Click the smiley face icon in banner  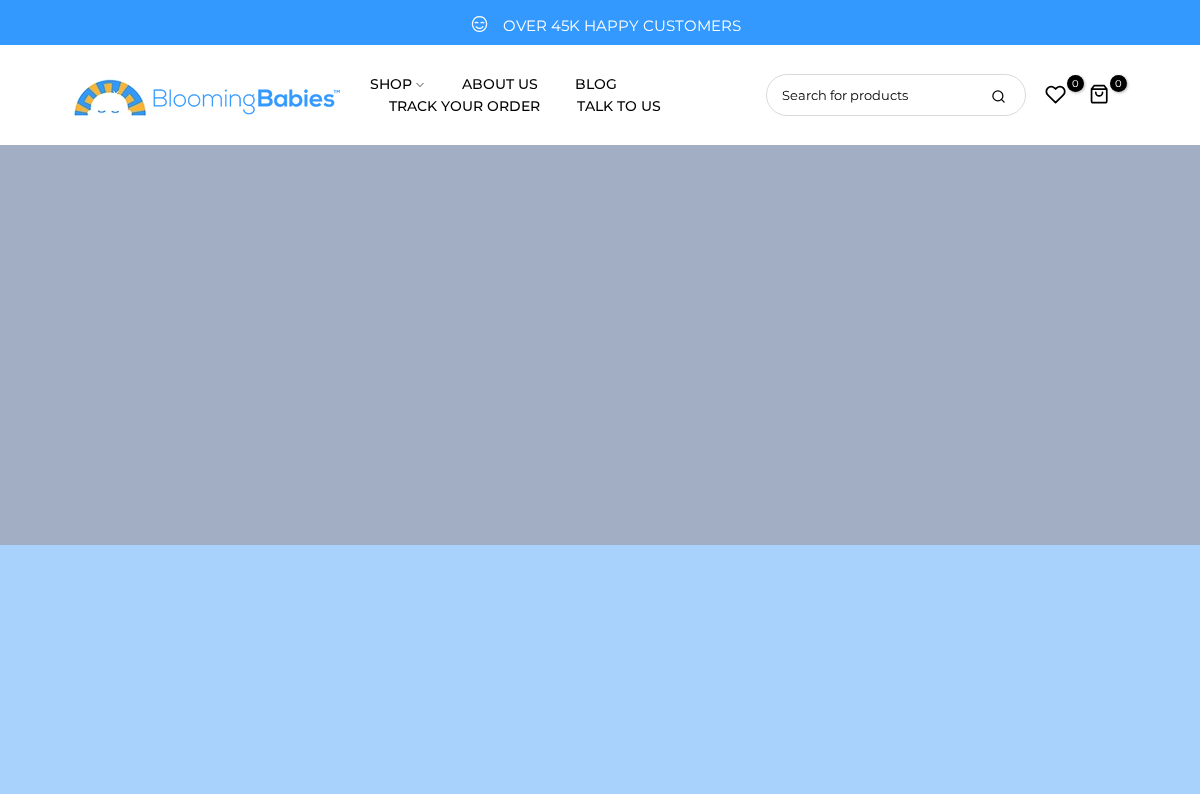[x=478, y=22]
